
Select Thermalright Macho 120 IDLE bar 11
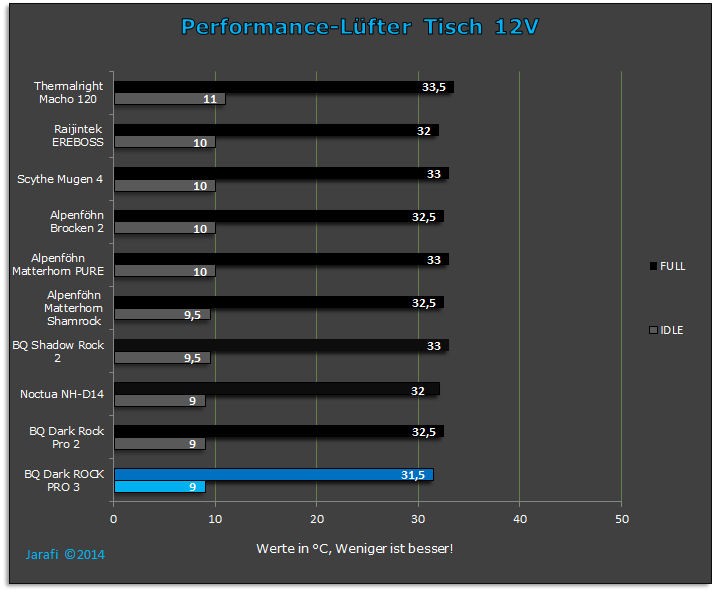[x=170, y=99]
